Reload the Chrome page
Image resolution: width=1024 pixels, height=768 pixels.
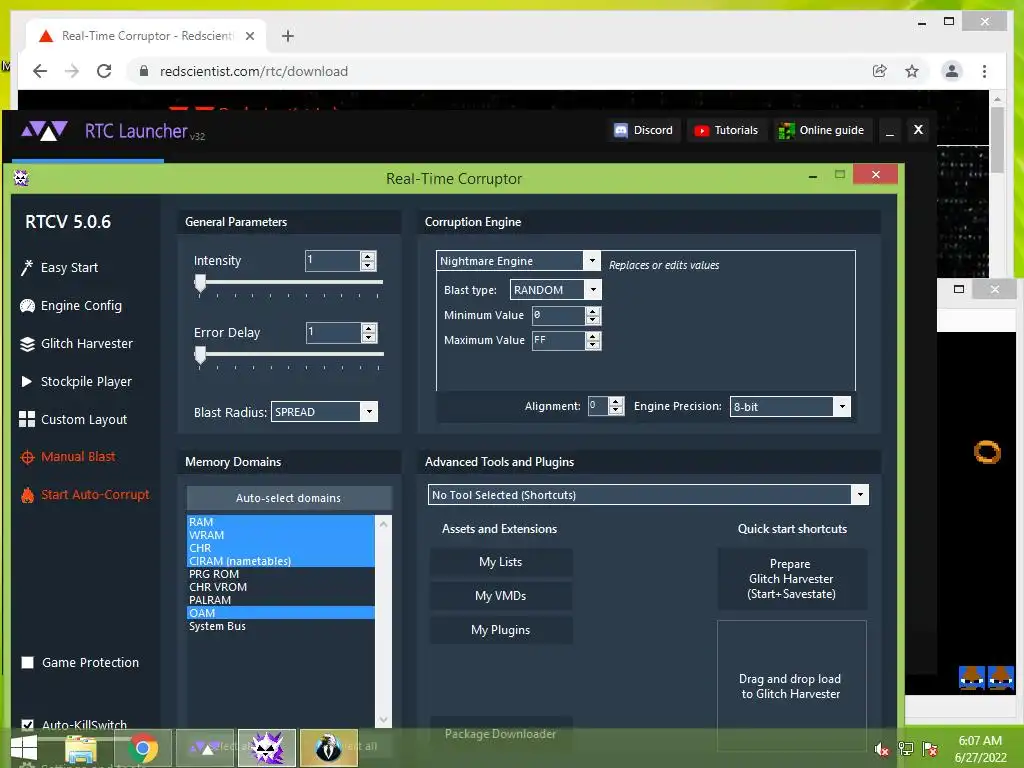pyautogui.click(x=104, y=71)
